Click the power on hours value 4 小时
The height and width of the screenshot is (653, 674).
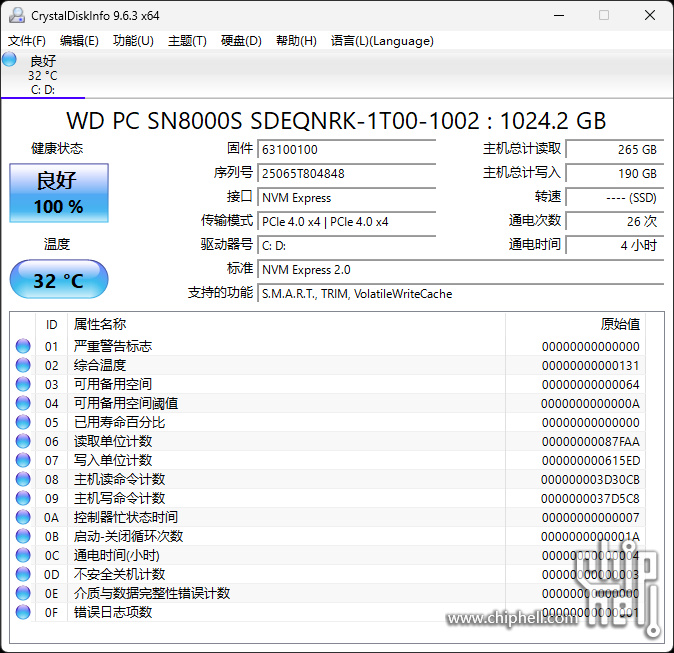tap(615, 246)
